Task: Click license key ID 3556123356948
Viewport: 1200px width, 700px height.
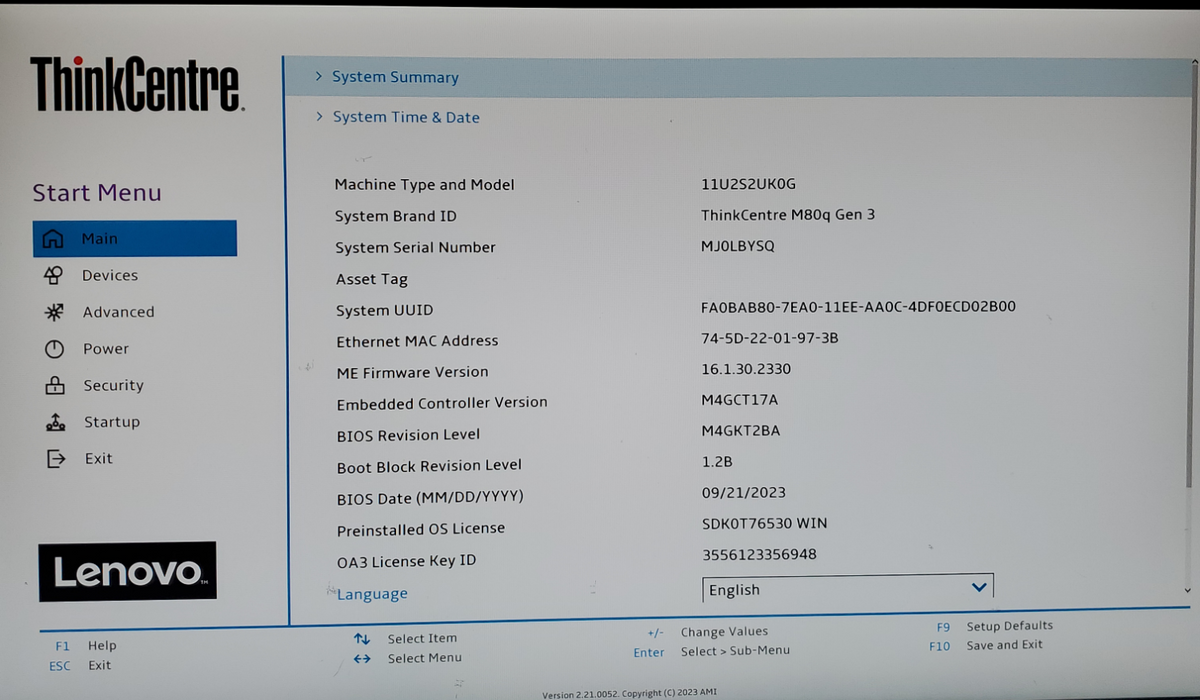Action: coord(759,554)
